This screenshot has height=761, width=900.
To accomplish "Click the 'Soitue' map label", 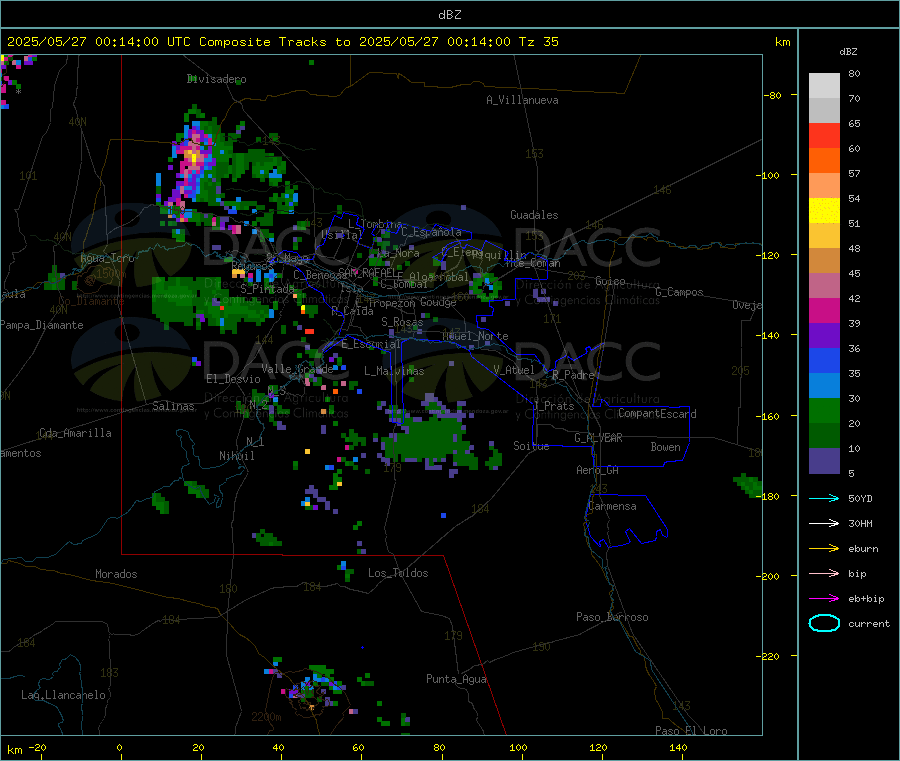I will 531,445.
